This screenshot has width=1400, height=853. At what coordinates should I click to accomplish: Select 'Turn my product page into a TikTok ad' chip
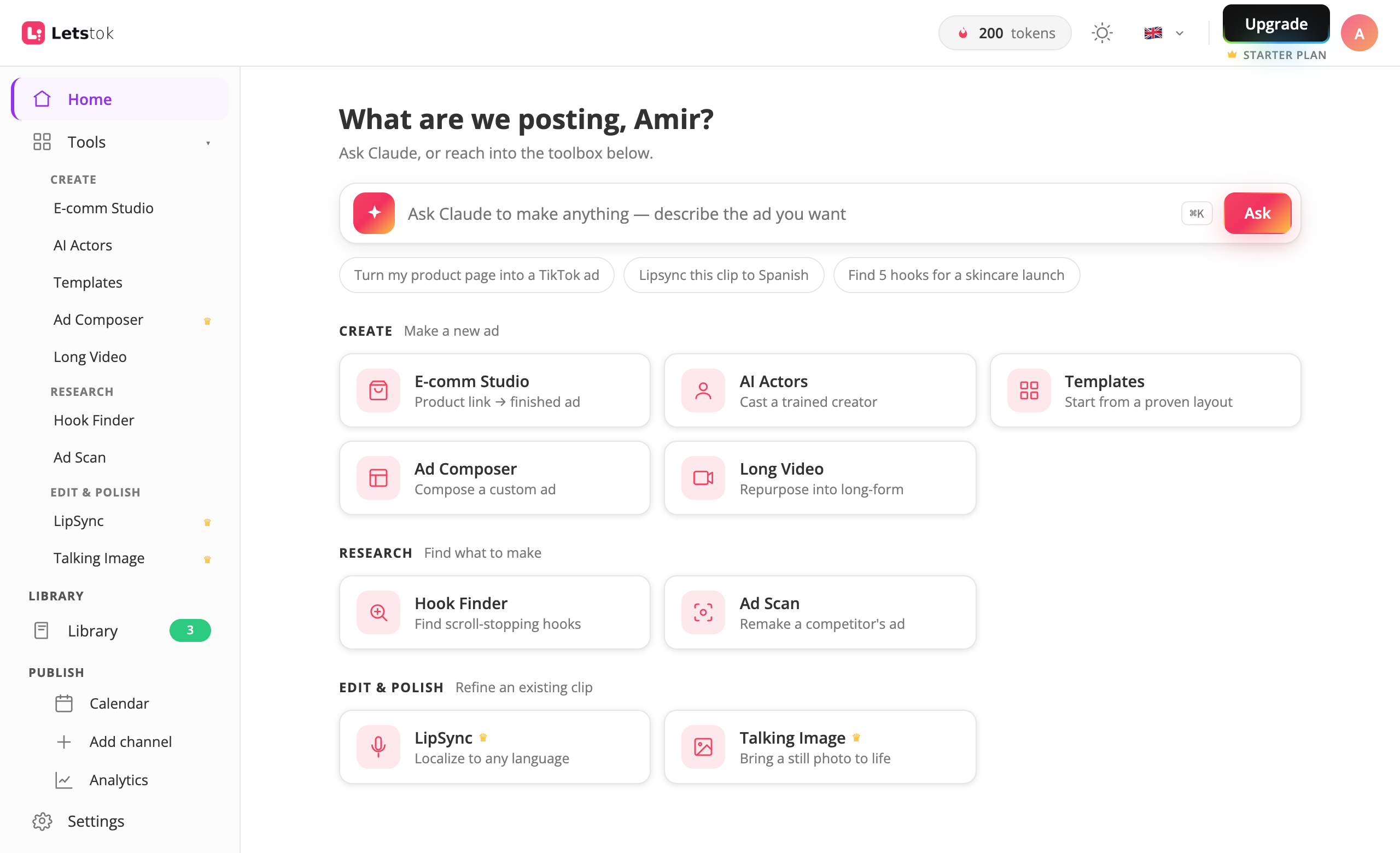476,275
